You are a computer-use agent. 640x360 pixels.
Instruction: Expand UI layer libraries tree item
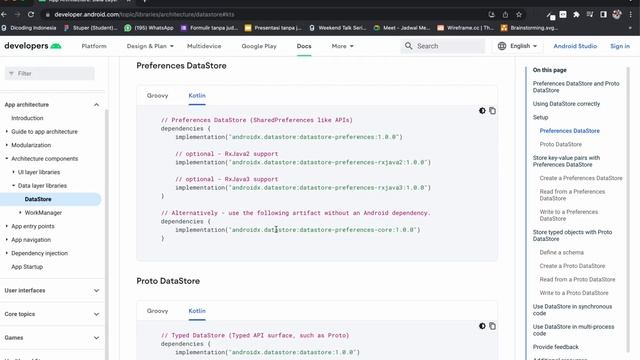(x=13, y=172)
